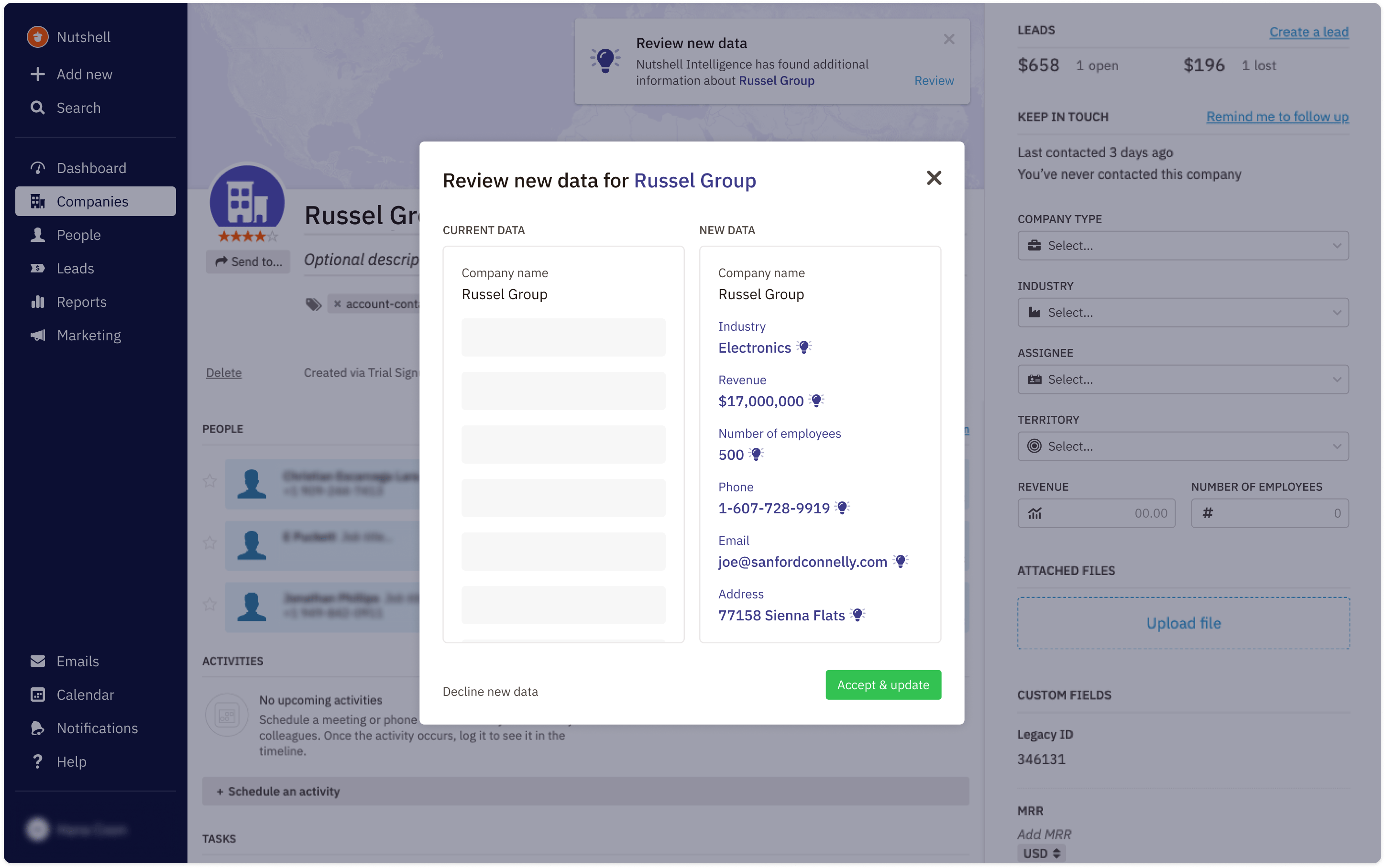The width and height of the screenshot is (1385, 868).
Task: Star the third person in People list
Action: pyautogui.click(x=209, y=605)
